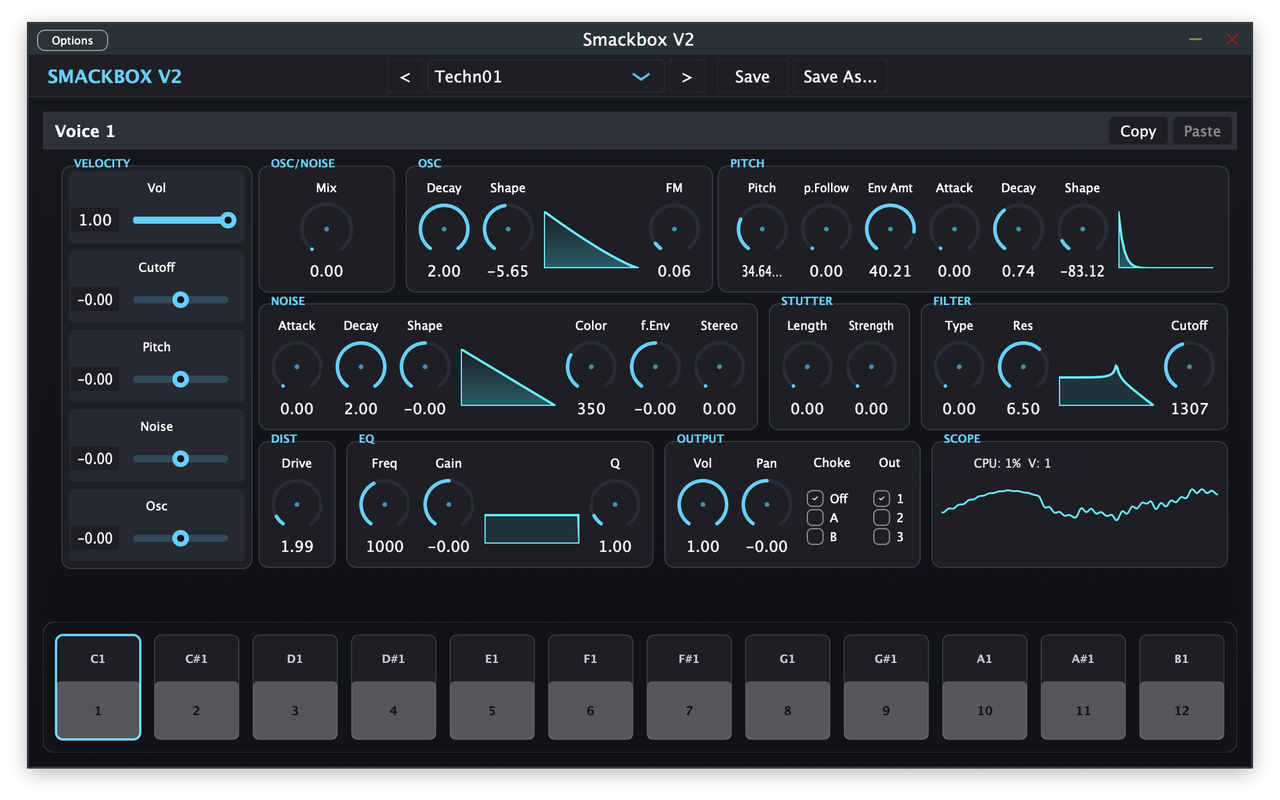The width and height of the screenshot is (1280, 800).
Task: Click the FILTER Res knob
Action: (x=1023, y=367)
